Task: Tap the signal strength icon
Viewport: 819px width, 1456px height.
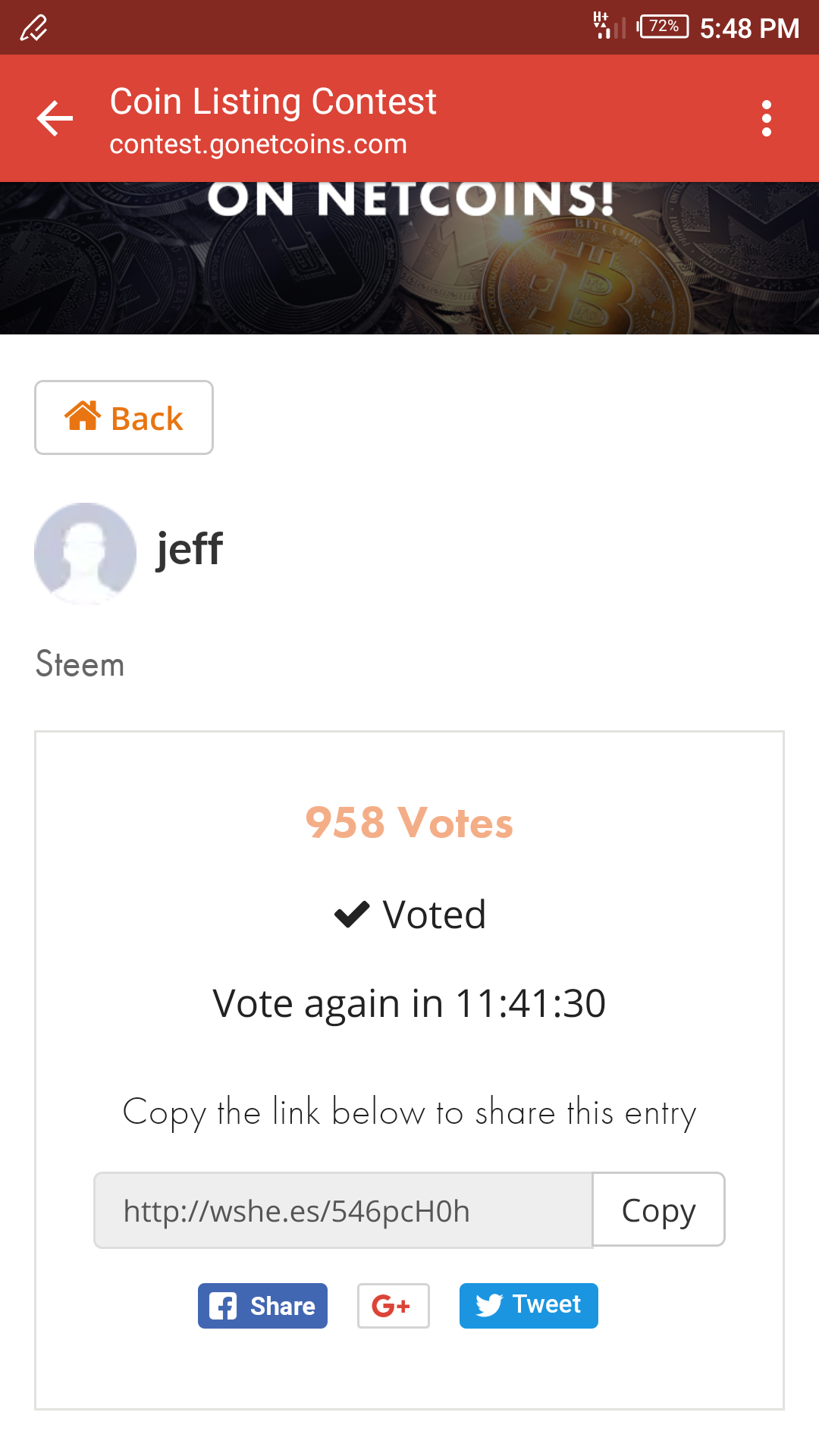Action: [610, 26]
